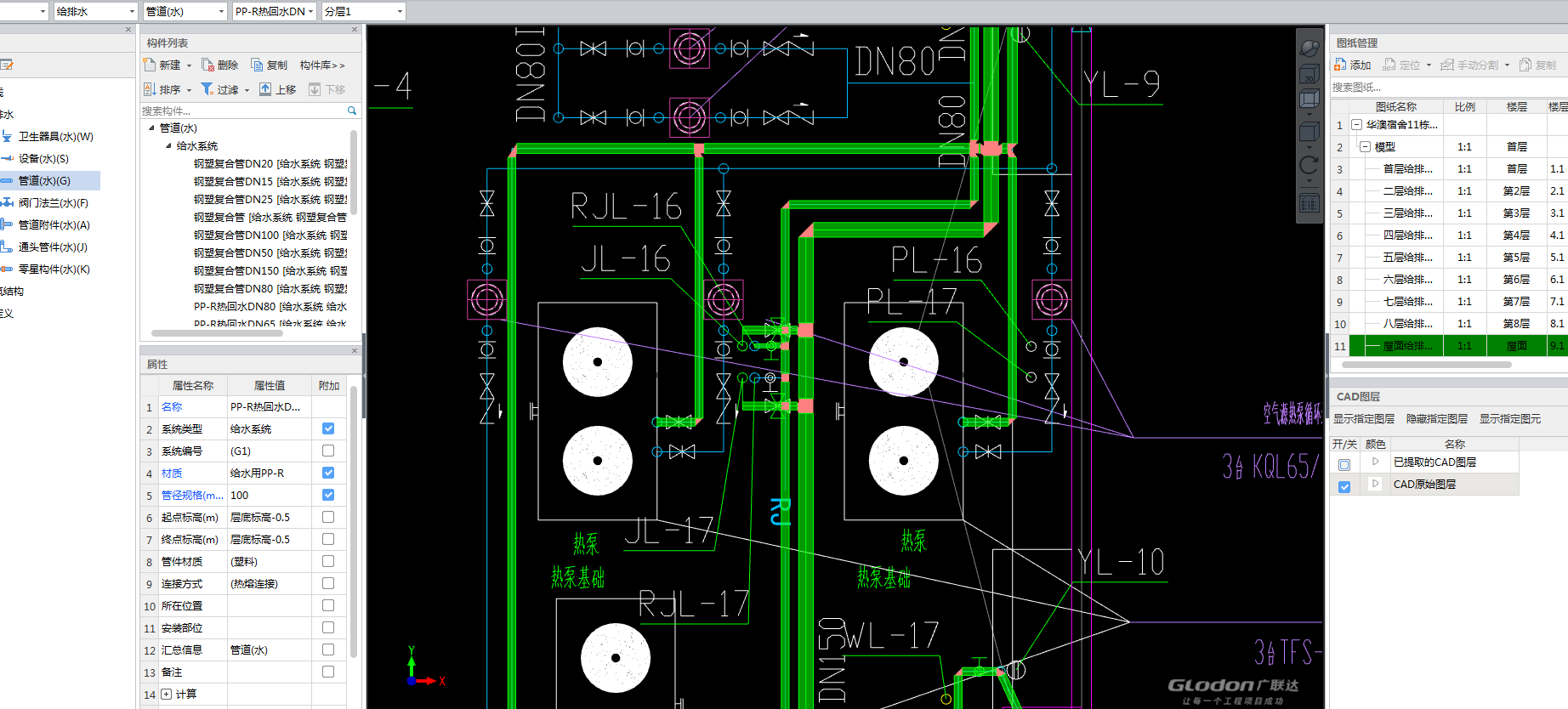This screenshot has height=709, width=1568.
Task: Click the 下移 move down icon
Action: tap(315, 89)
